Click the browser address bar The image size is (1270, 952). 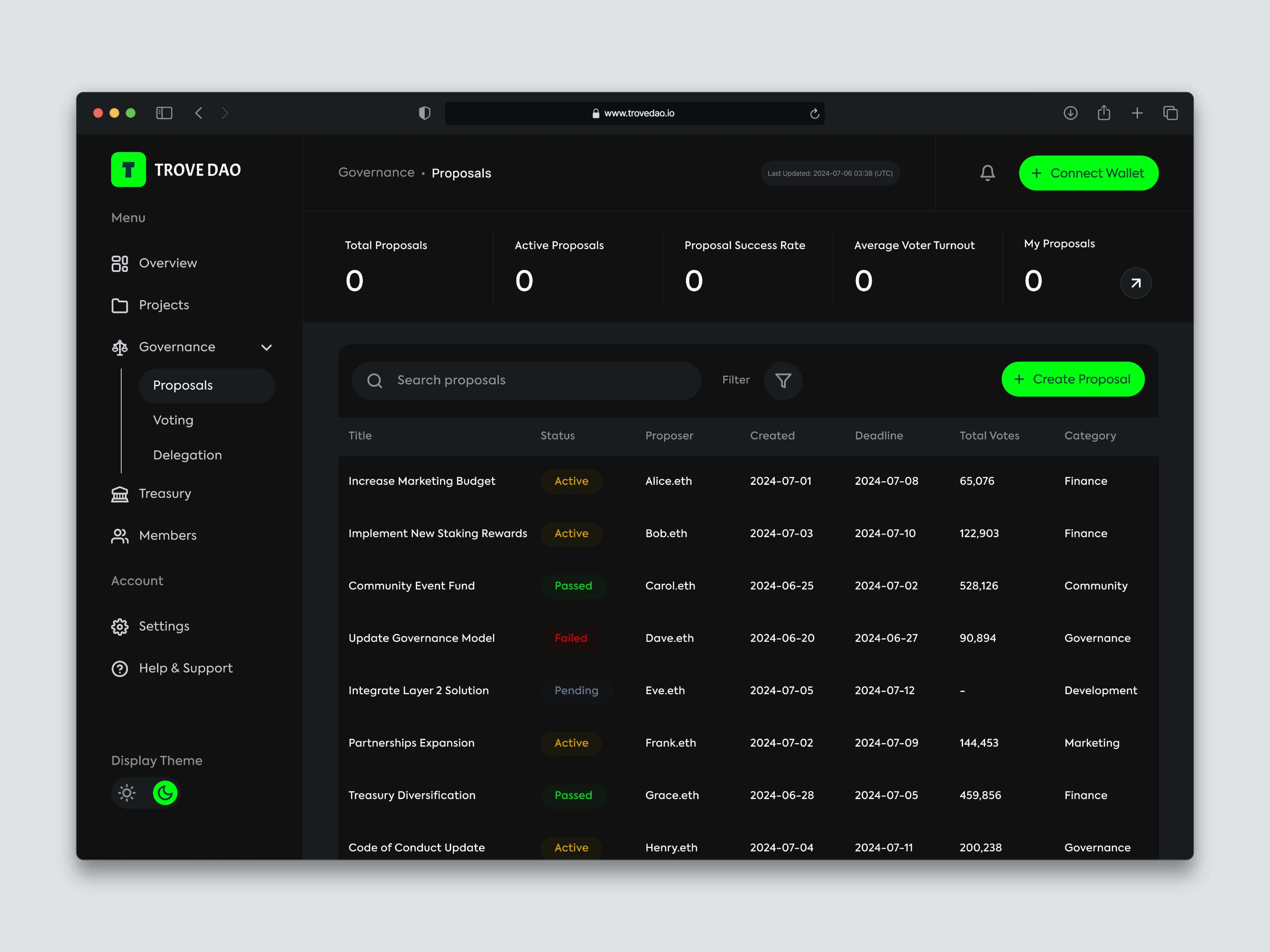click(635, 113)
